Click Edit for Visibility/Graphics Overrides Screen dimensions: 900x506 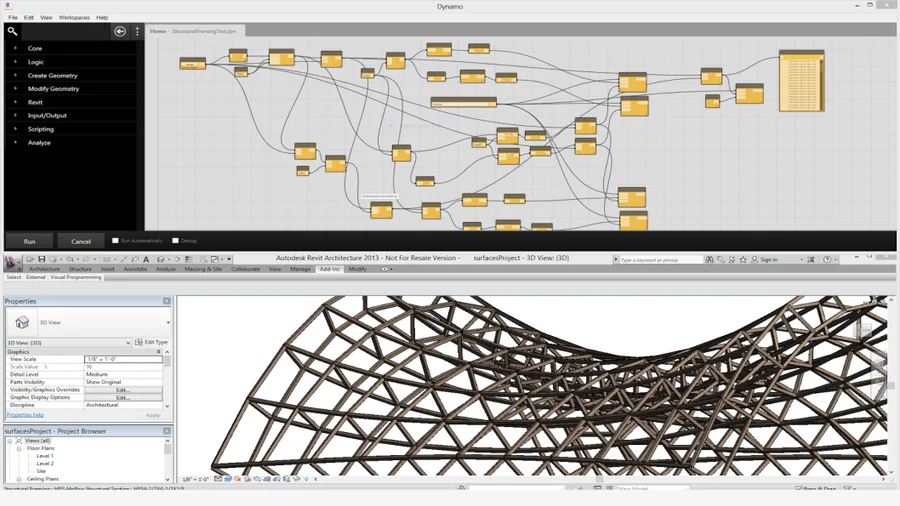coord(123,390)
